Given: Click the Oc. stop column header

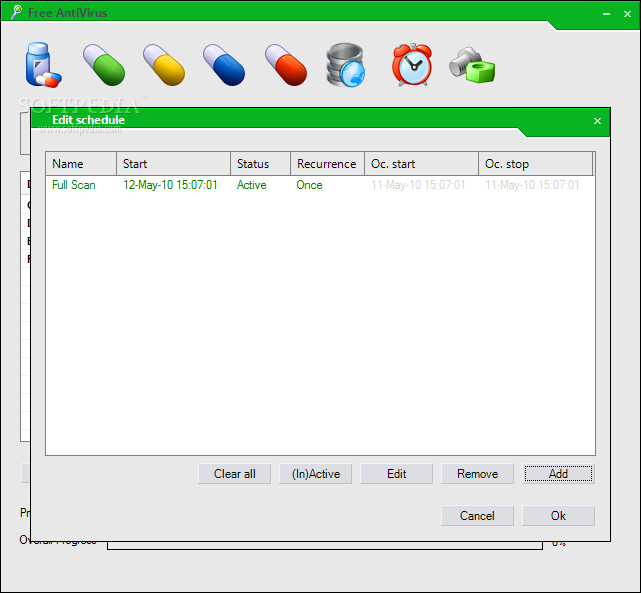Looking at the screenshot, I should tap(536, 164).
